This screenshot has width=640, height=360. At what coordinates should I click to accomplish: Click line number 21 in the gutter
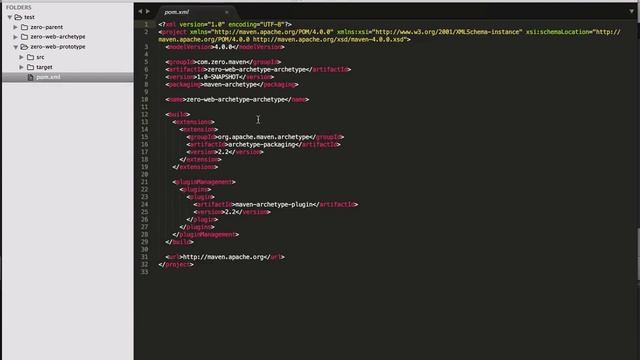click(145, 182)
